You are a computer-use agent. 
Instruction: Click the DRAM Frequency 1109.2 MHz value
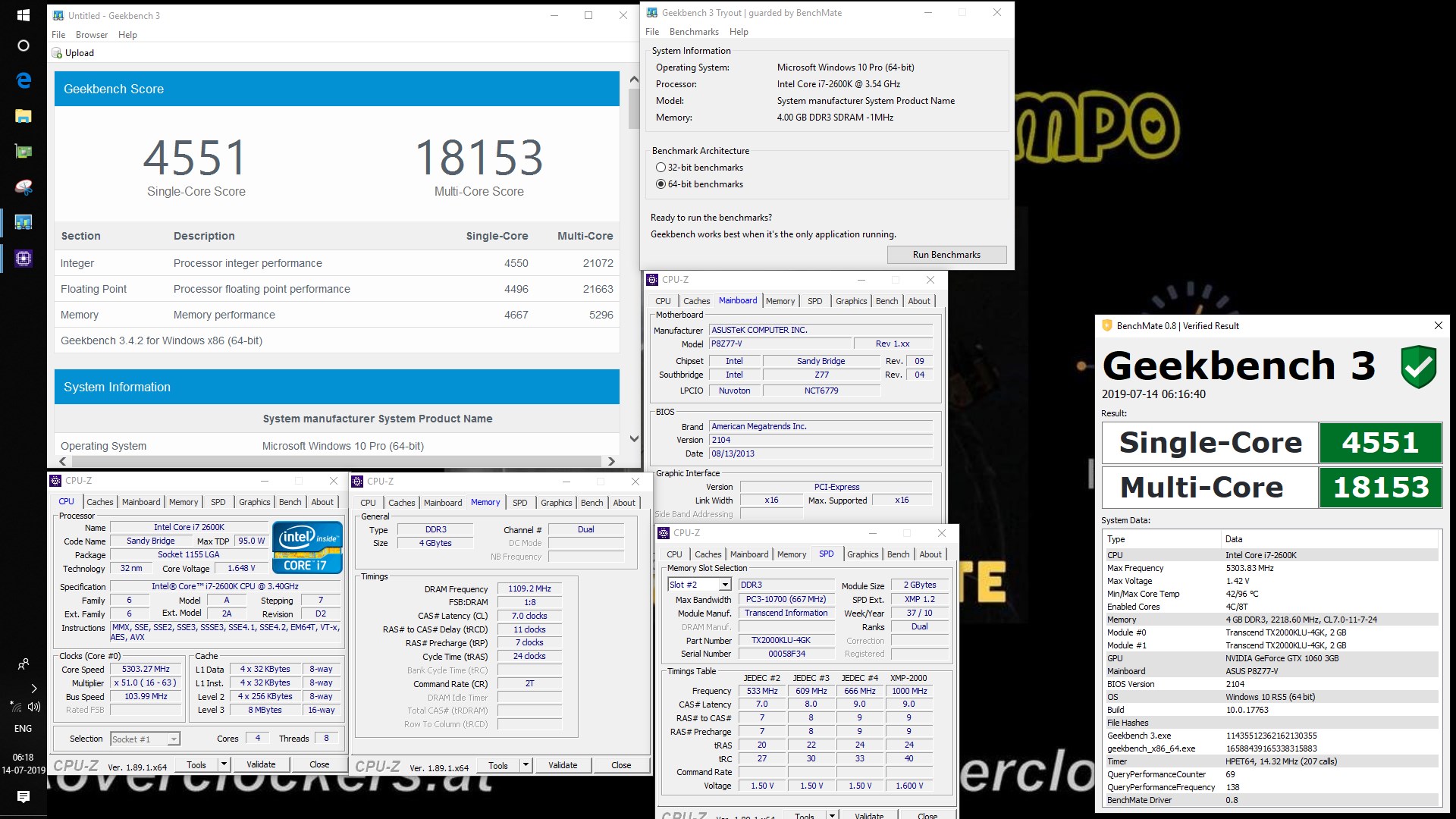point(529,588)
